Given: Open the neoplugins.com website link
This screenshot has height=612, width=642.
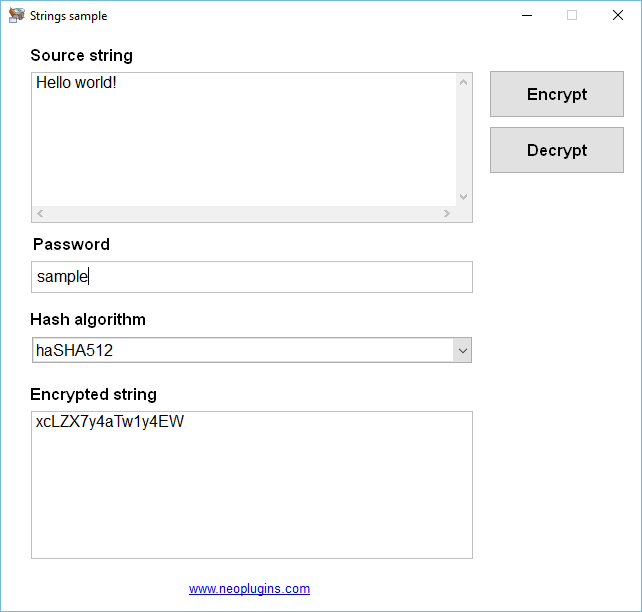Looking at the screenshot, I should pos(249,589).
